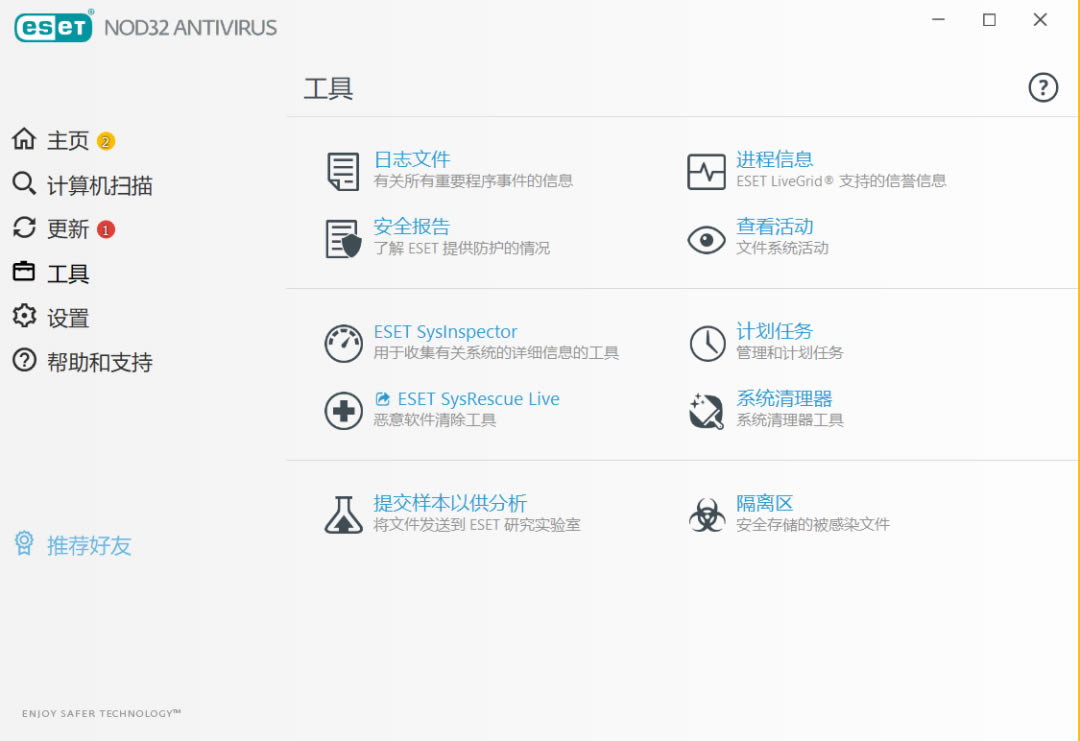
Task: Click the system cleaner broom icon
Action: click(x=706, y=410)
